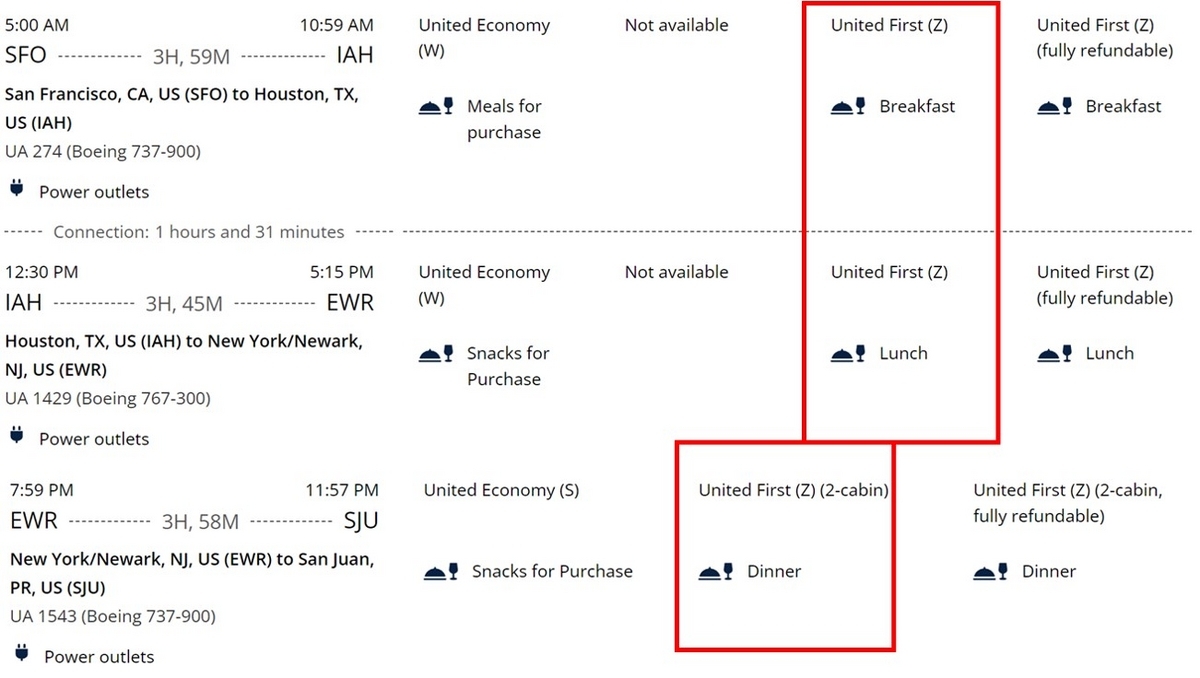
Task: Click the power outlet plug icon for UA 274
Action: pos(17,188)
